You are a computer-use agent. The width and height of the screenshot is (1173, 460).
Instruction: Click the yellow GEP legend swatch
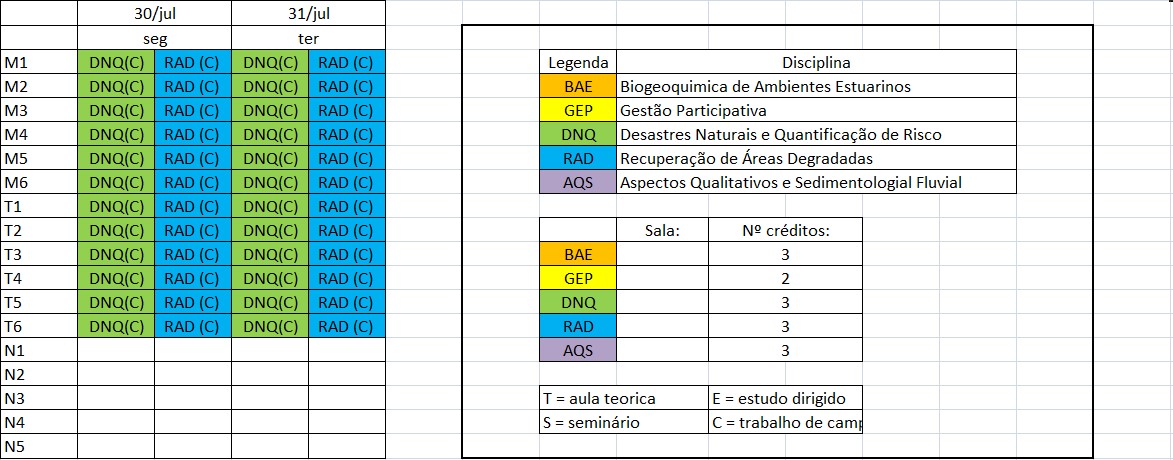pos(578,111)
